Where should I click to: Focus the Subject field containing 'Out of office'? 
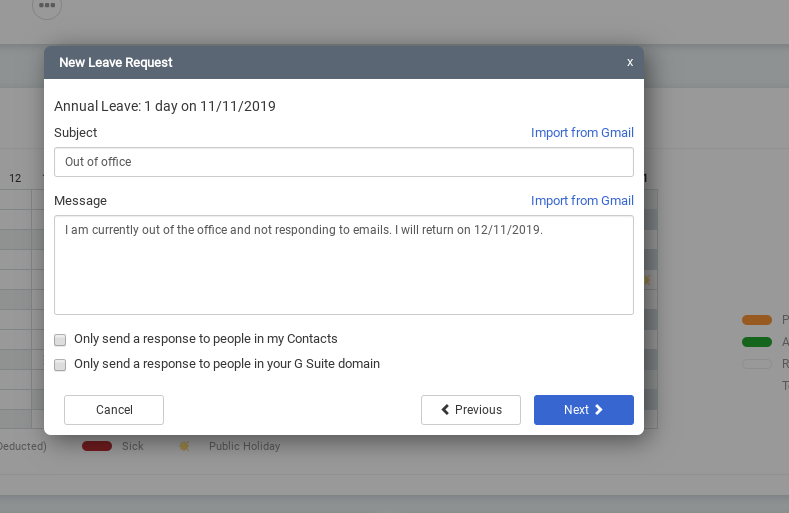[x=343, y=162]
